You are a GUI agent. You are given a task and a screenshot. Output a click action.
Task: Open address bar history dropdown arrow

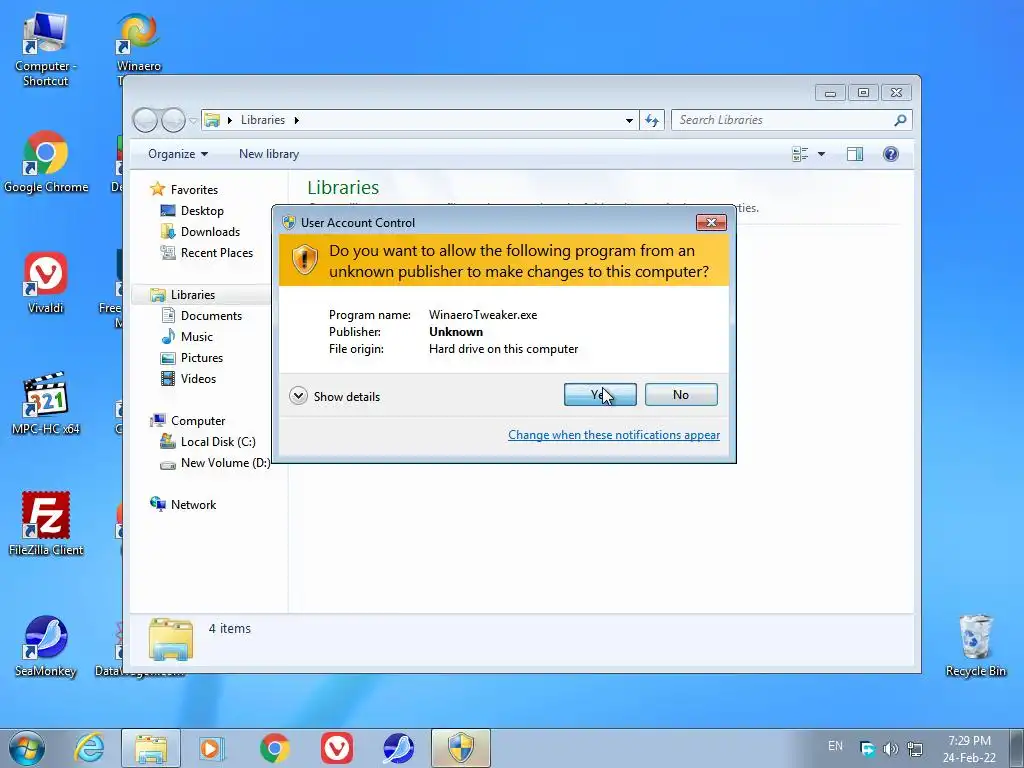629,120
